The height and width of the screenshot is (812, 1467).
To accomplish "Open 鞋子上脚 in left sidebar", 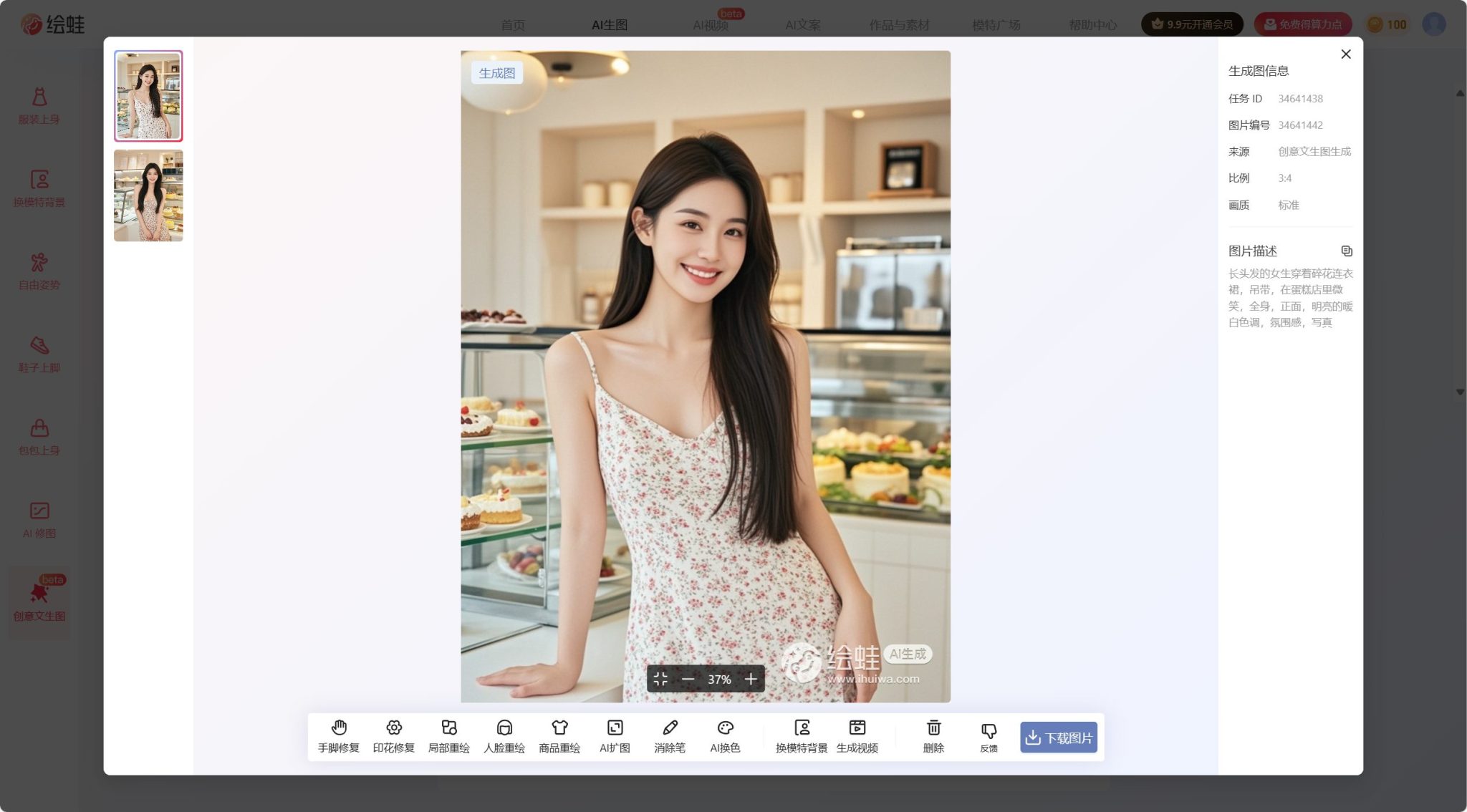I will (x=39, y=354).
